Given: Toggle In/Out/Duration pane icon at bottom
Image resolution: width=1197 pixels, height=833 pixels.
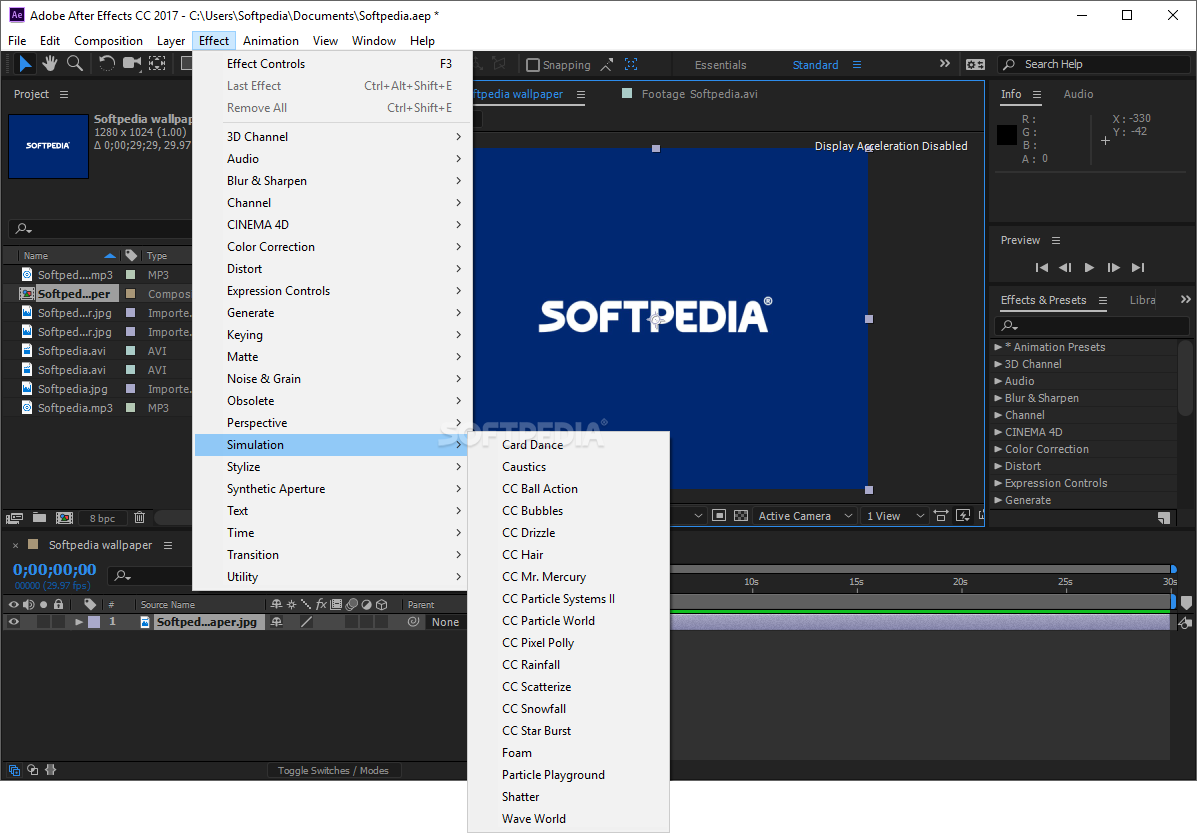Looking at the screenshot, I should [51, 770].
